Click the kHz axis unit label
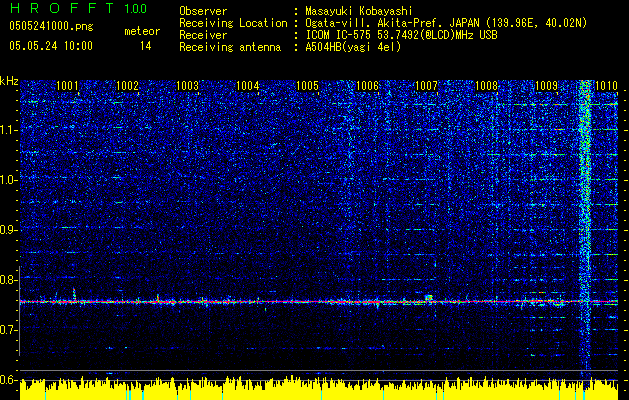This screenshot has width=629, height=400. coord(9,81)
